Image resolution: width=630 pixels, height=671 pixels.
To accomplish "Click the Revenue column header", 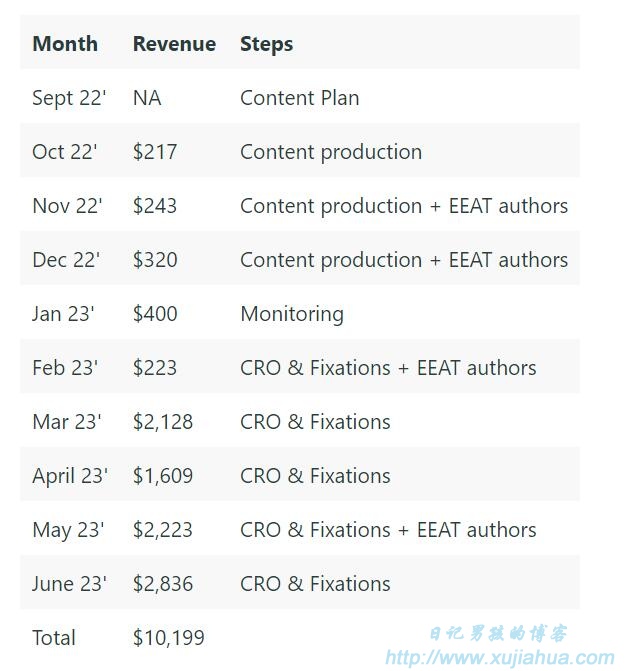I will (174, 44).
